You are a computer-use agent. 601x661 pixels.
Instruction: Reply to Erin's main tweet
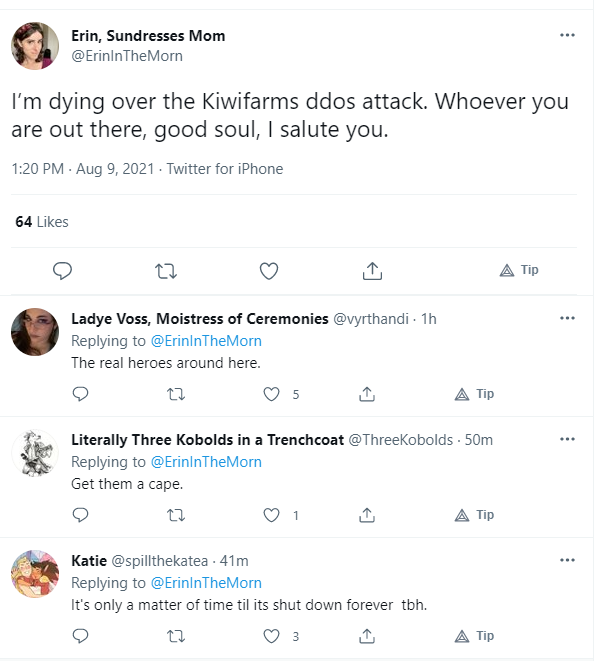point(62,270)
